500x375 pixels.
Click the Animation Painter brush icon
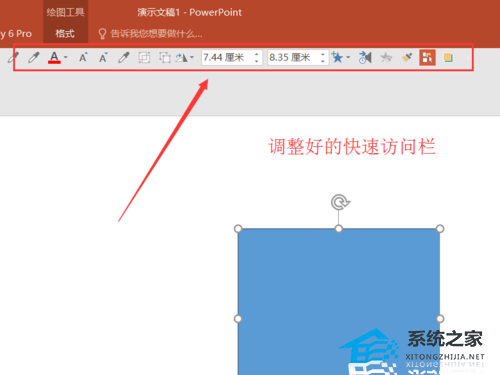407,58
